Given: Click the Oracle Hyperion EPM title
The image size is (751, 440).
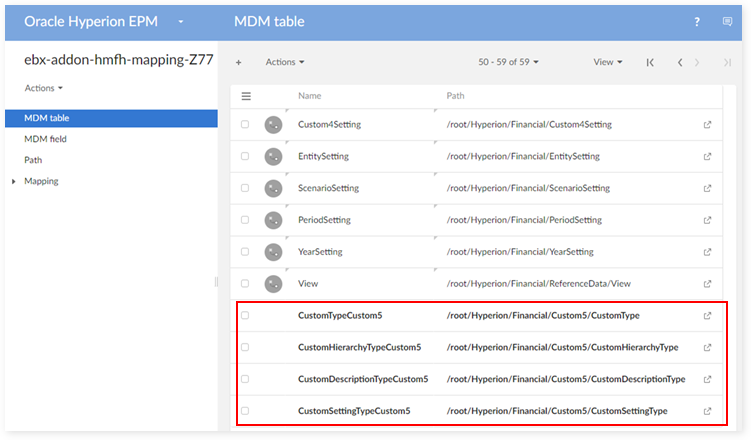Looking at the screenshot, I should point(91,22).
